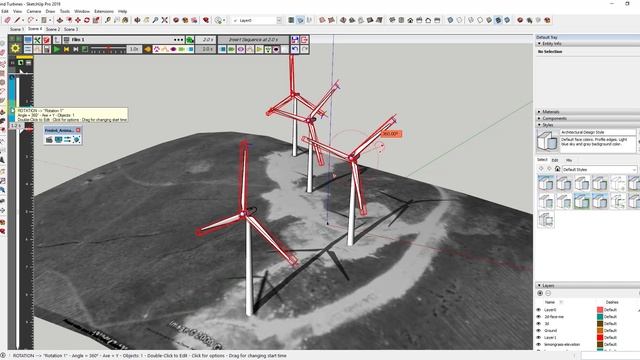640x360 pixels.
Task: Select the Eraser tool in top toolbar
Action: (7, 20)
